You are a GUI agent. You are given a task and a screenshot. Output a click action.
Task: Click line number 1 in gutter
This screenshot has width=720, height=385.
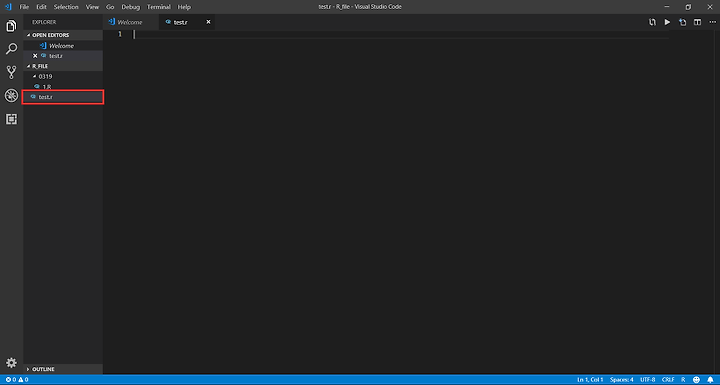pyautogui.click(x=120, y=34)
